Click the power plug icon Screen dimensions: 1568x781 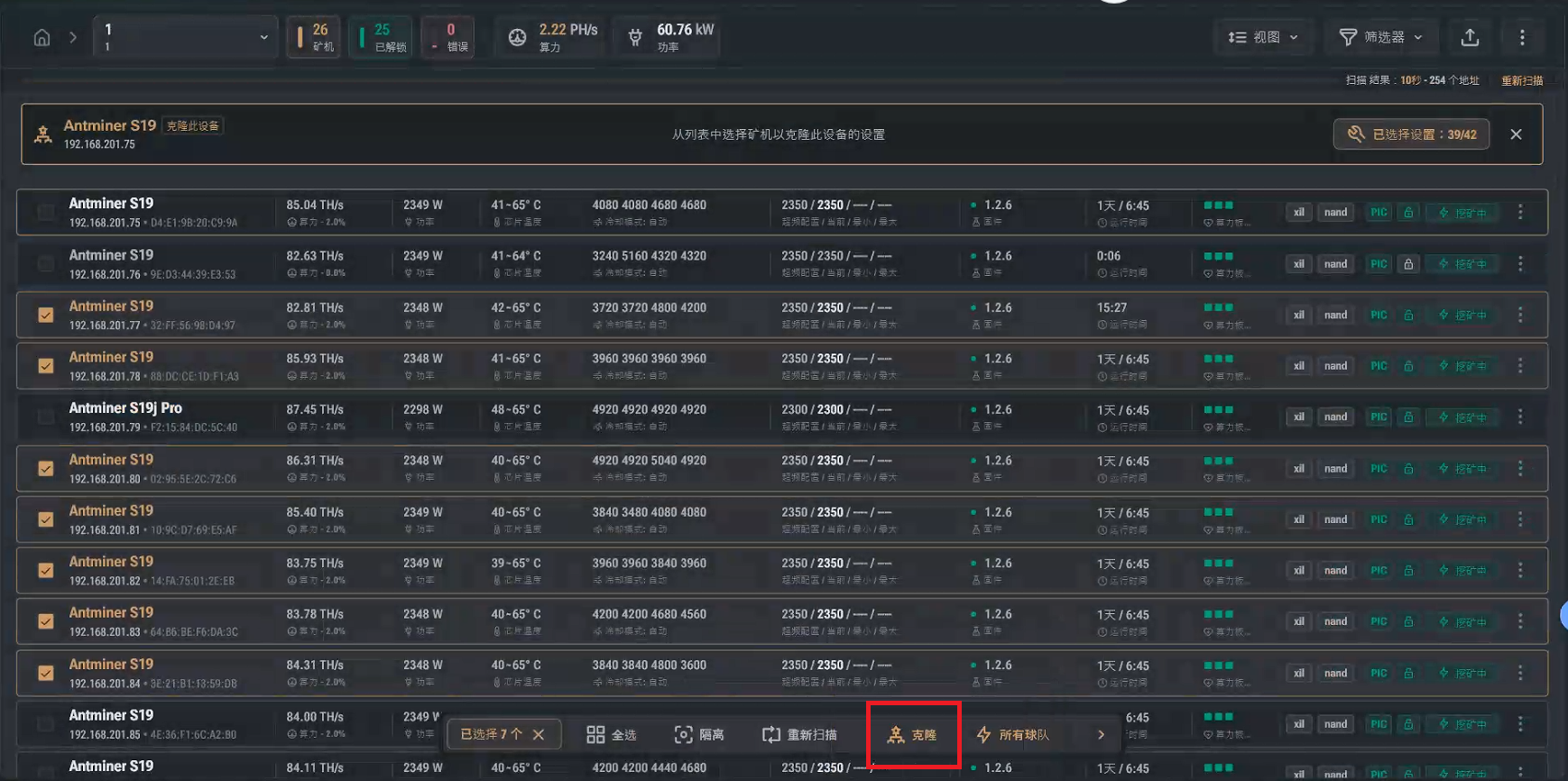pyautogui.click(x=635, y=38)
